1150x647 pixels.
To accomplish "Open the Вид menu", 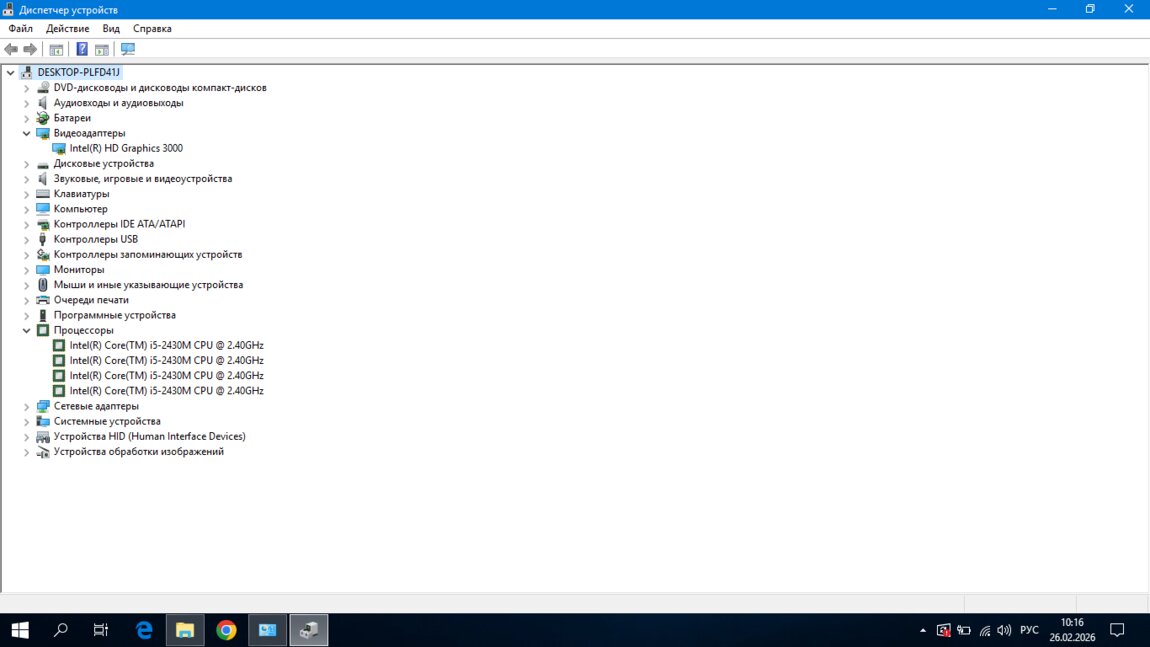I will click(x=111, y=29).
